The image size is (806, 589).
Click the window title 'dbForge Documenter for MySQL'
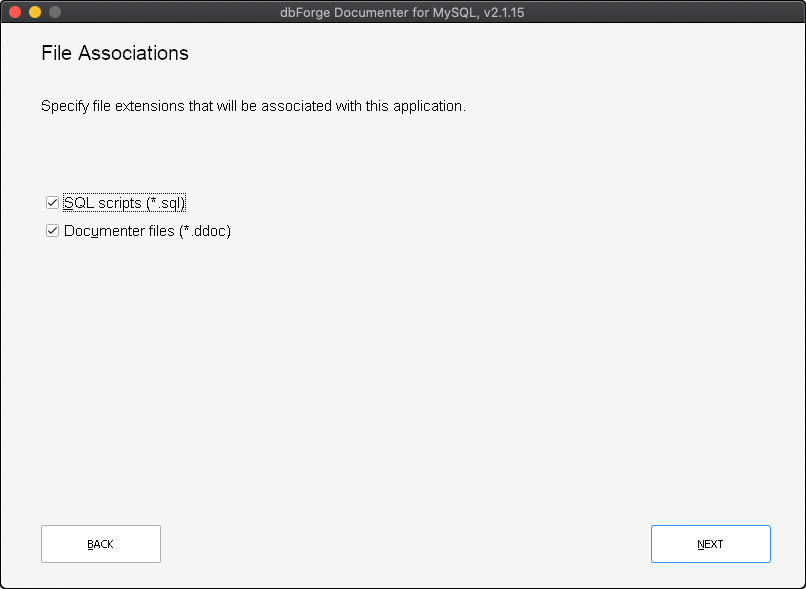pyautogui.click(x=402, y=12)
